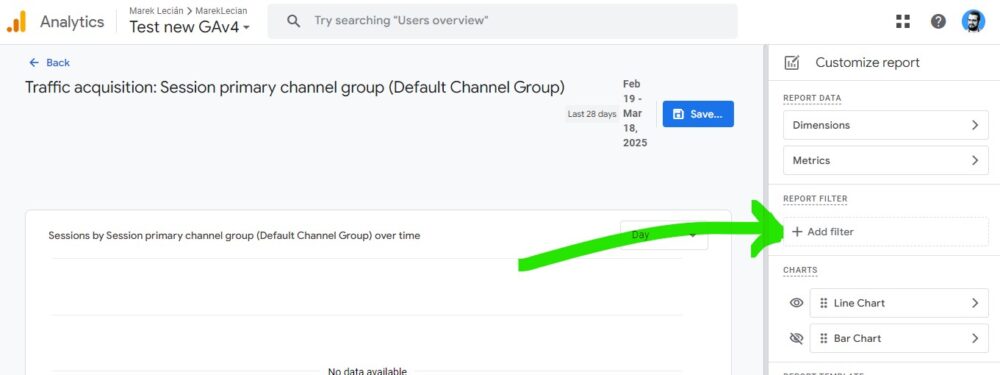Open the Test new GAv4 property picker
Screen dimensions: 1000x375
coord(189,27)
